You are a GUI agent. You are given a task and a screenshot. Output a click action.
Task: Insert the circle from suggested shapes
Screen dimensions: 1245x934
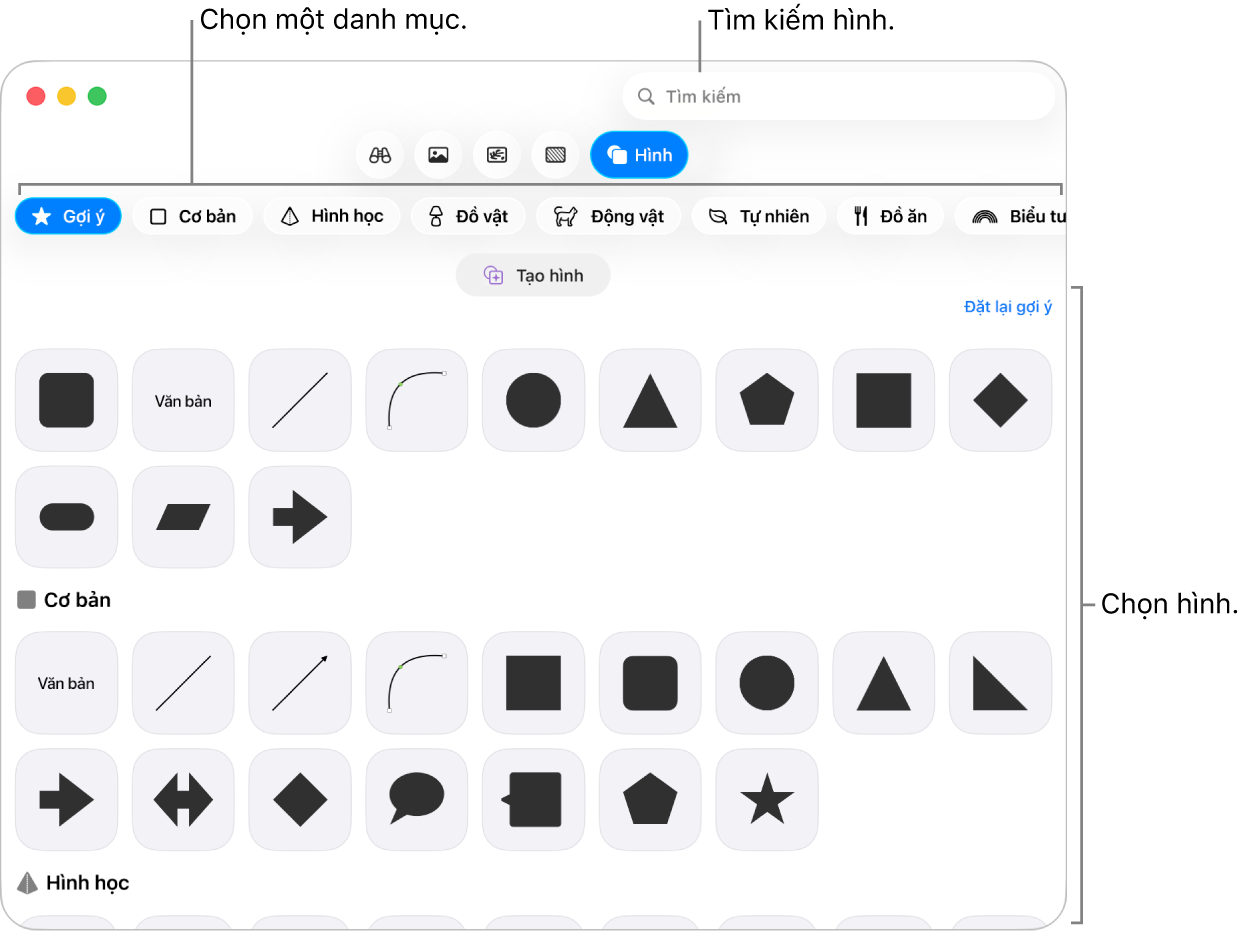(x=533, y=400)
